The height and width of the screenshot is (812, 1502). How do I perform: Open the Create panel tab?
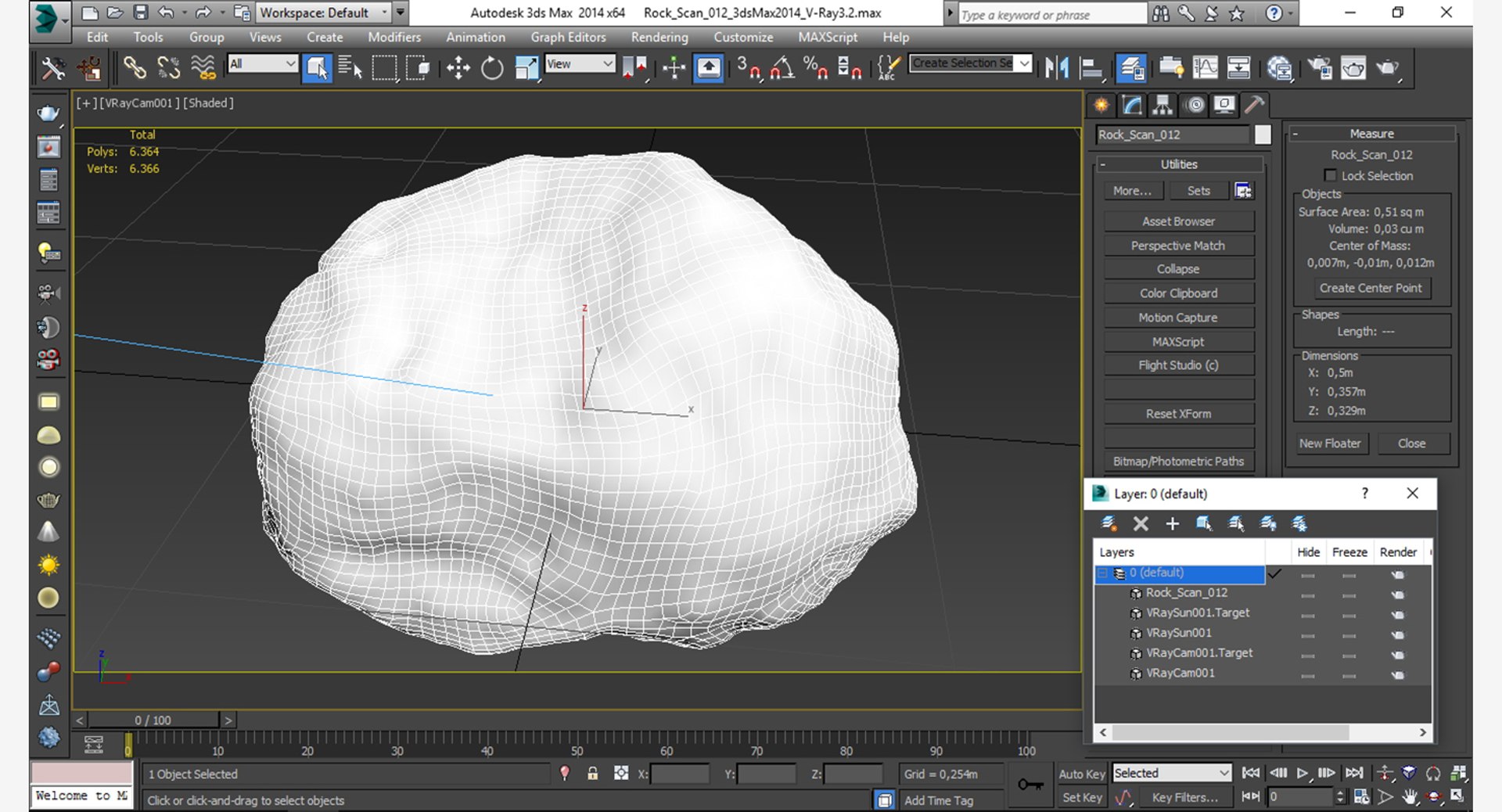[x=1101, y=105]
